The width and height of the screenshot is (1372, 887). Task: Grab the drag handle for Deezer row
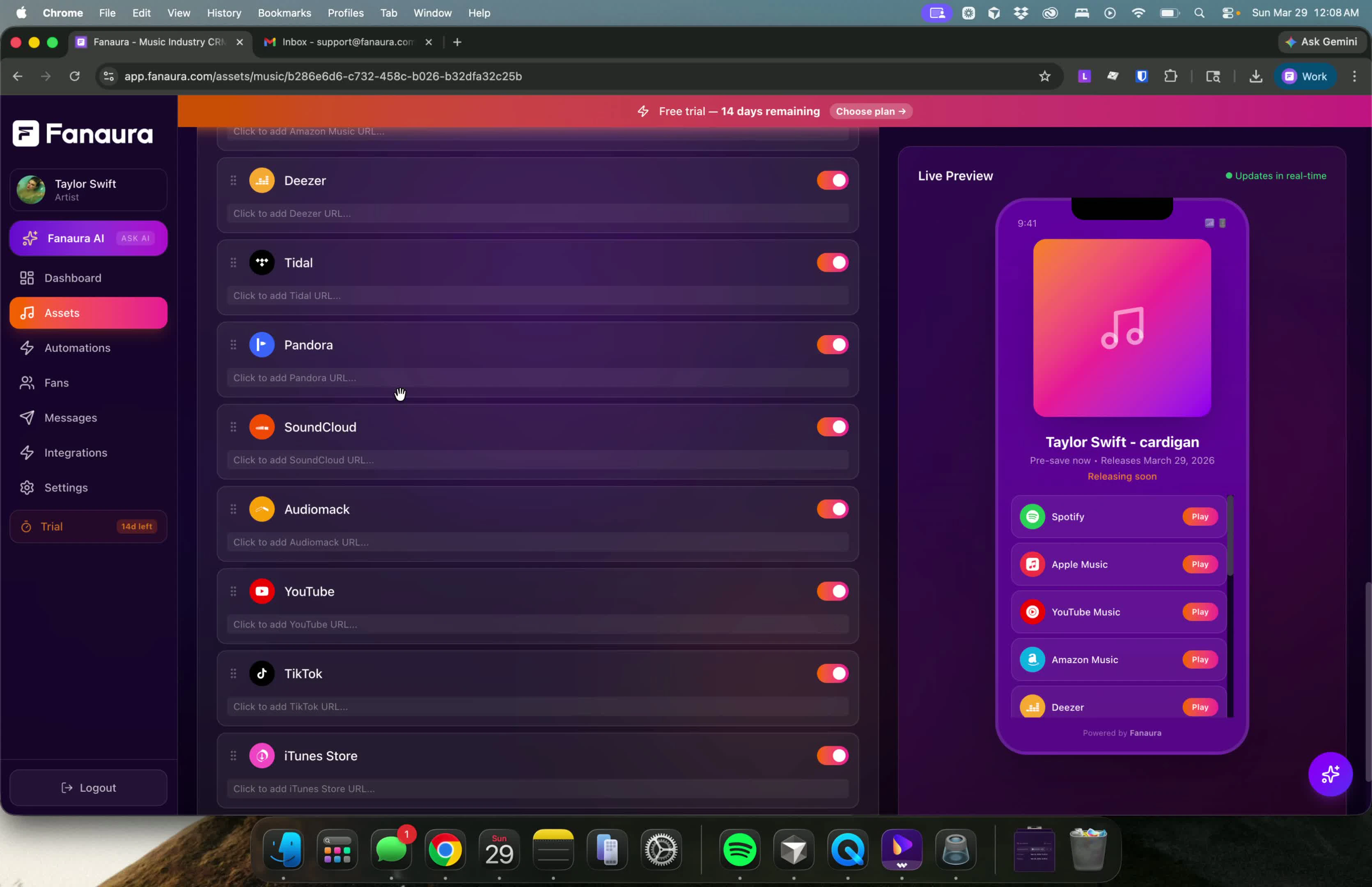coord(233,180)
